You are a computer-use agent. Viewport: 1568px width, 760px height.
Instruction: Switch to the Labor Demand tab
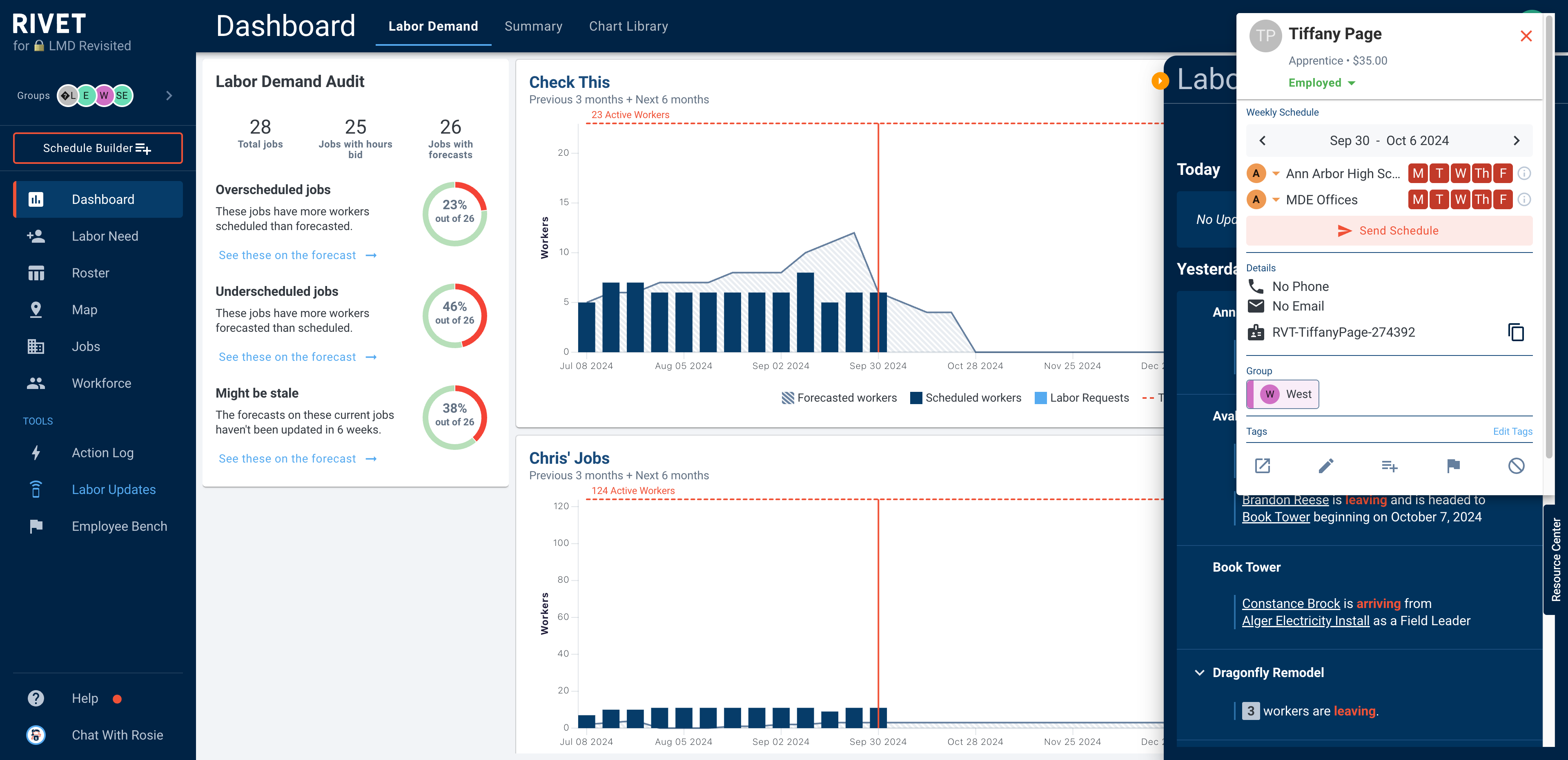tap(433, 26)
